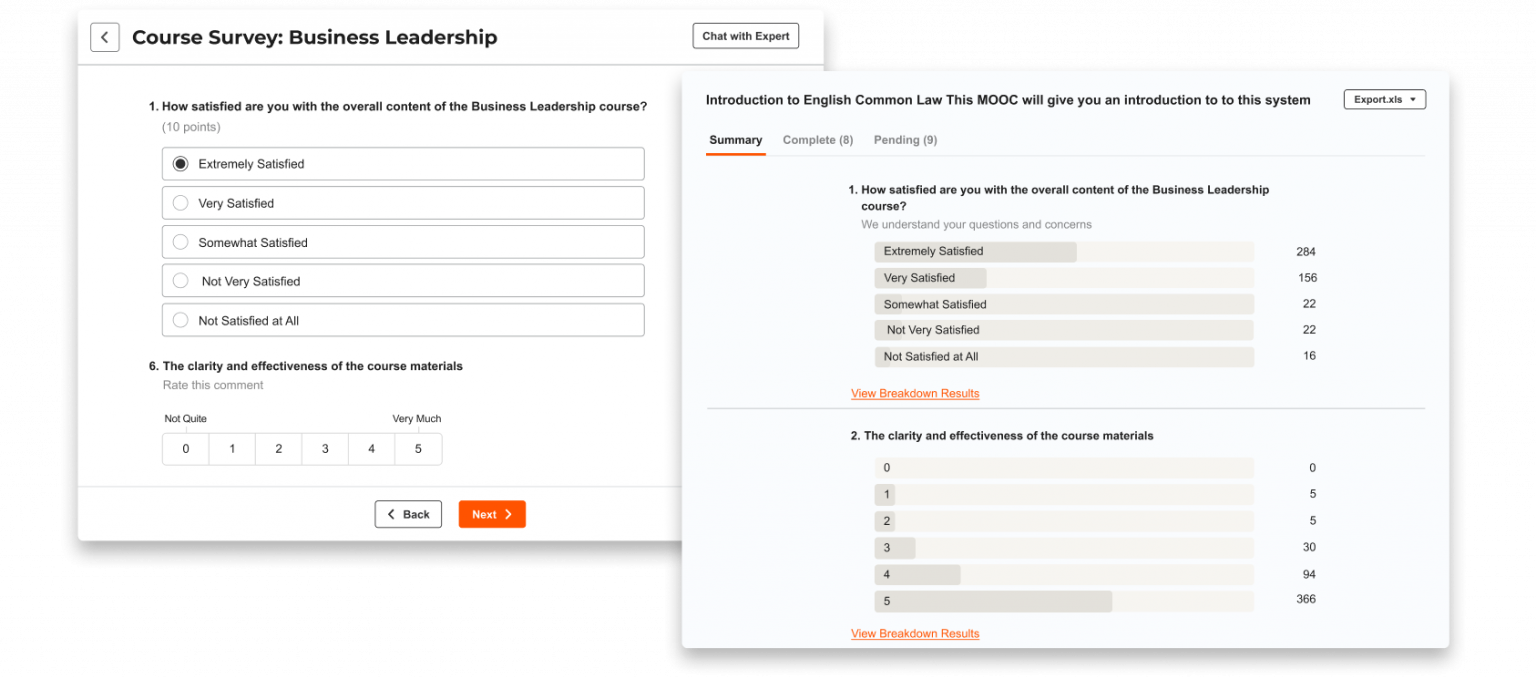Select the Extremely Satisfied radio button
The width and height of the screenshot is (1536, 679).
coord(180,163)
